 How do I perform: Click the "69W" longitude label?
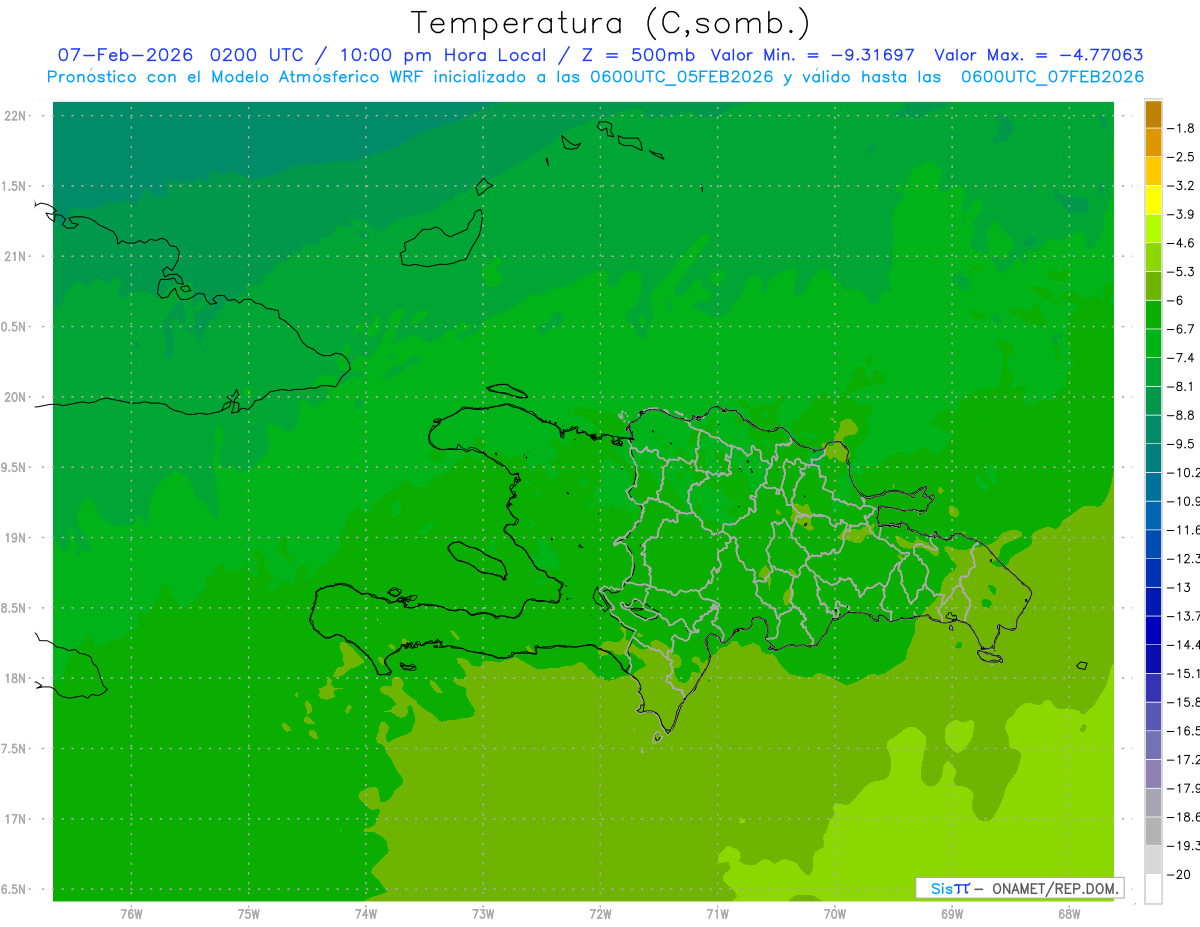pyautogui.click(x=952, y=914)
